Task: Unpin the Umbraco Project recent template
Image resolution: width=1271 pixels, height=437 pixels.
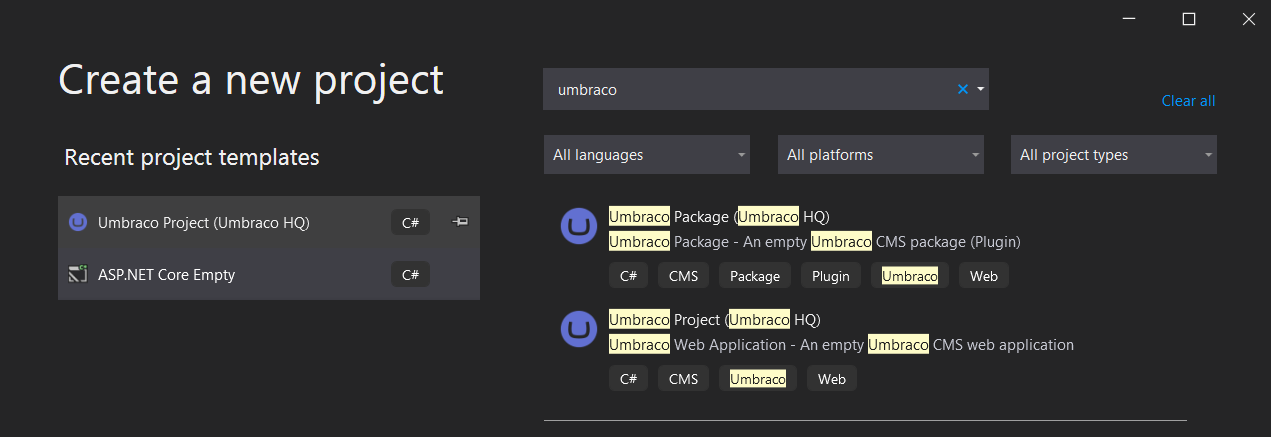Action: tap(460, 222)
